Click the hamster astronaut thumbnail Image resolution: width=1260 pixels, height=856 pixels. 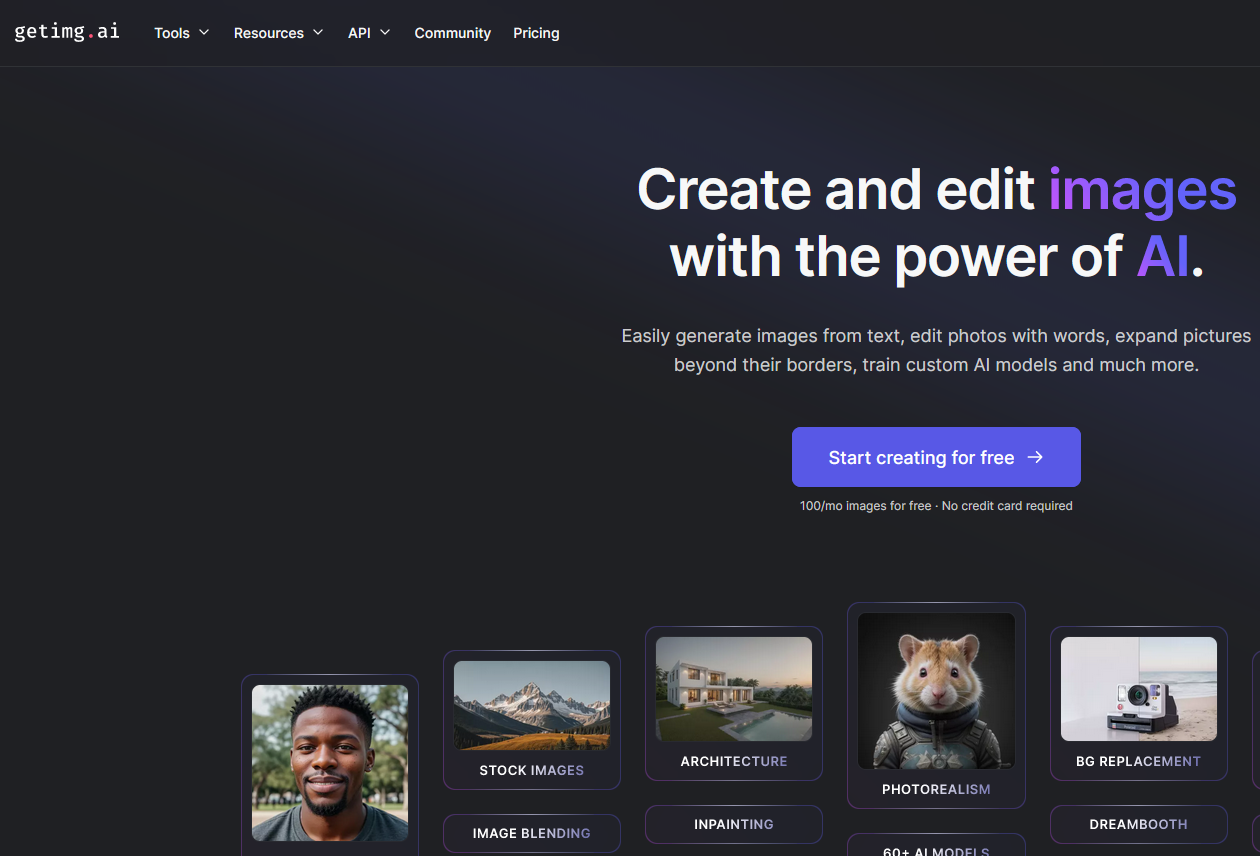tap(935, 691)
